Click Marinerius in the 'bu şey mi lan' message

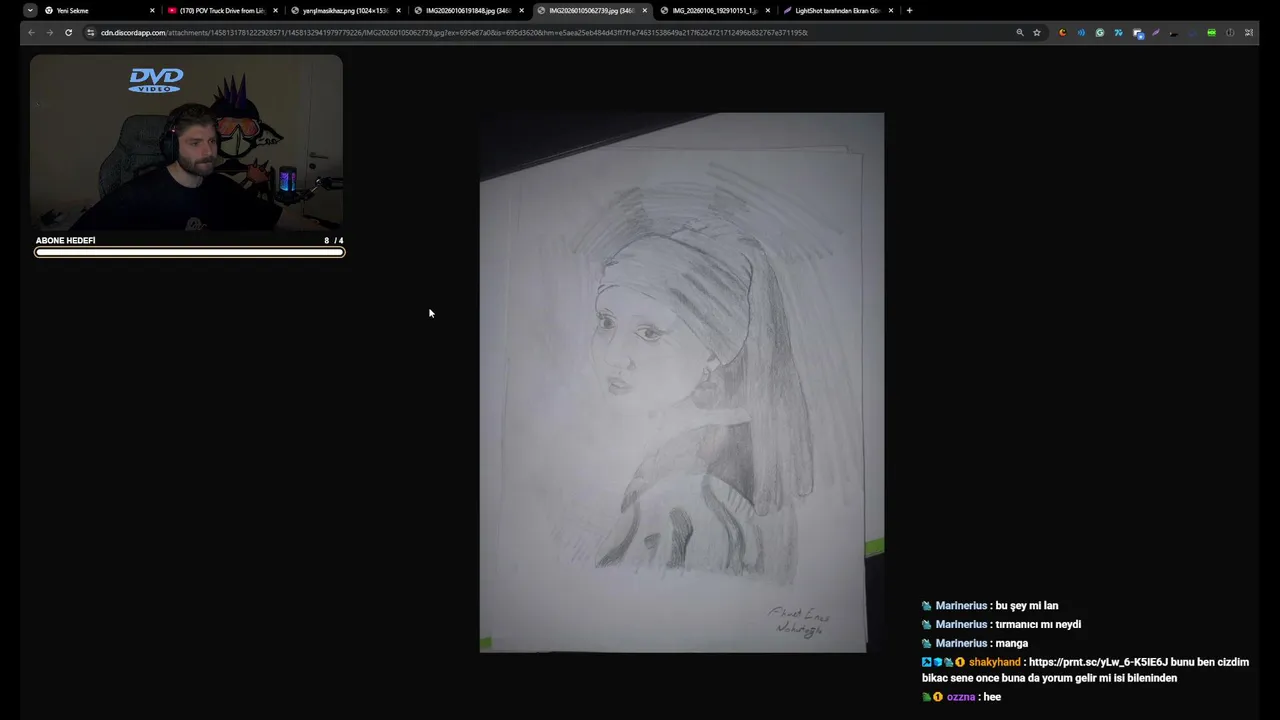coord(961,606)
